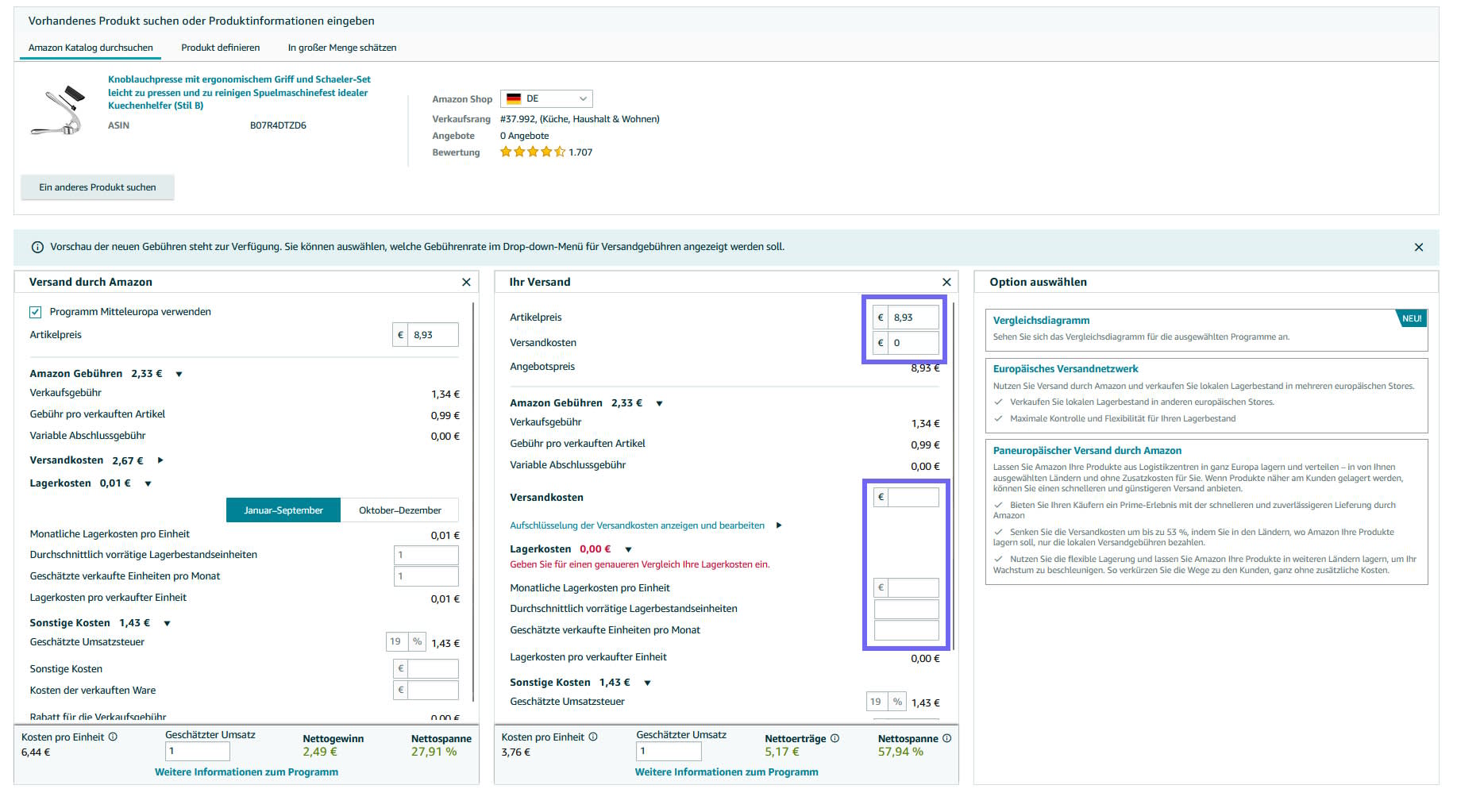The width and height of the screenshot is (1457, 812).
Task: Click Nettospanne value 57,94 %
Action: [x=900, y=752]
